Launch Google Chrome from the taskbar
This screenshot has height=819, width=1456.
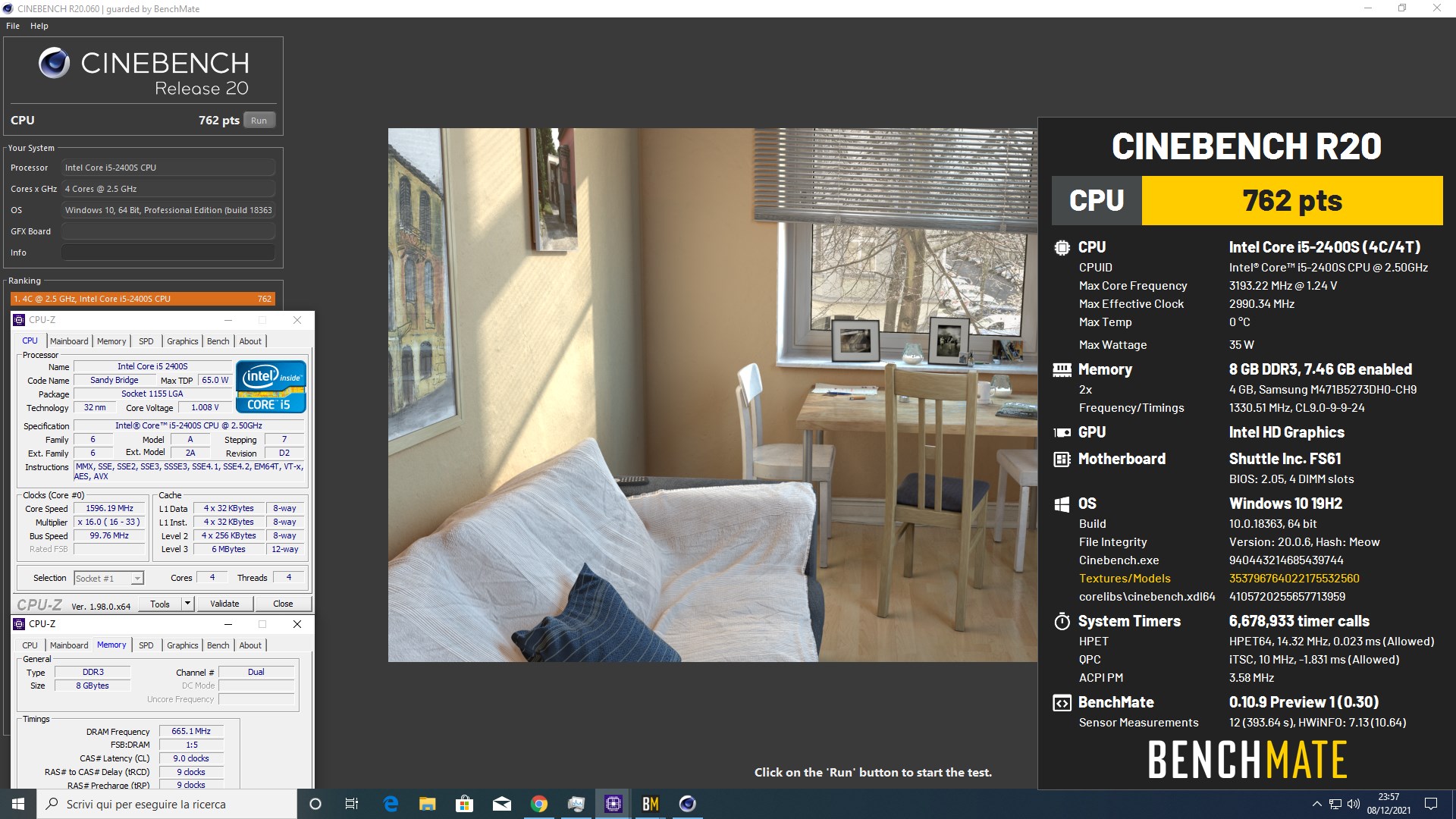pos(538,804)
